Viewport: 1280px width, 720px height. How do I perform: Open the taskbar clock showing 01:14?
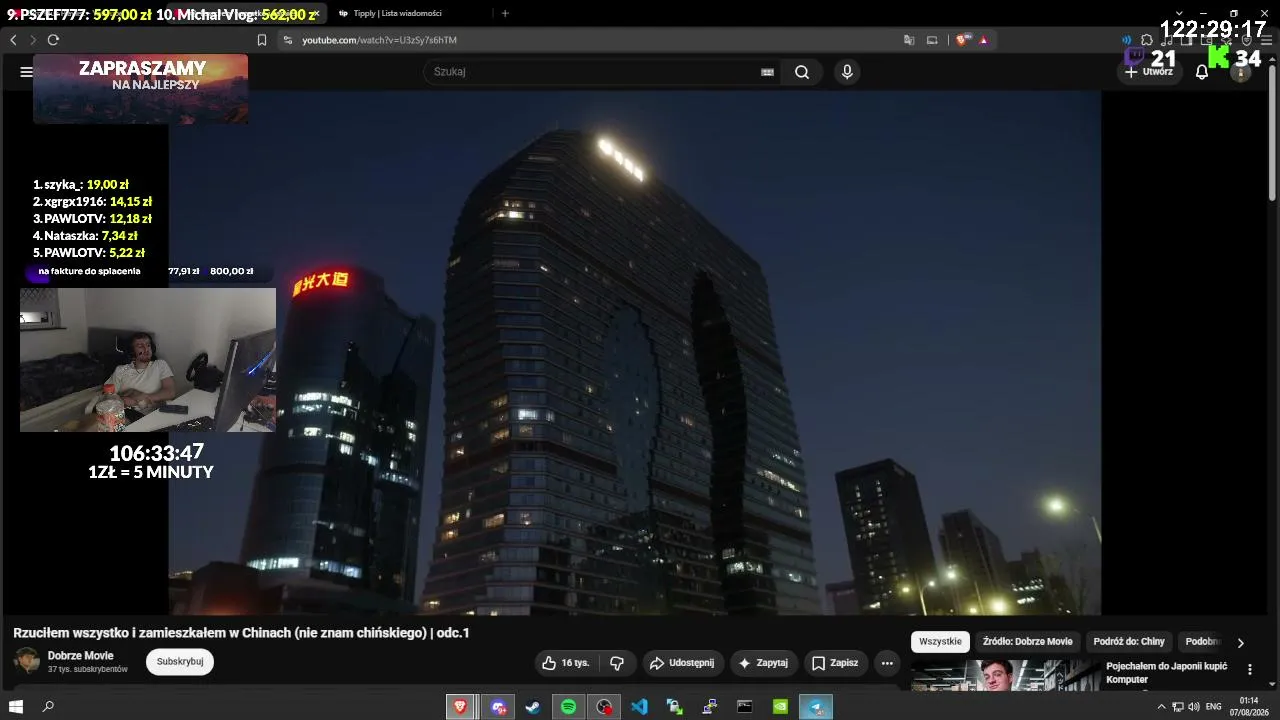(1249, 706)
